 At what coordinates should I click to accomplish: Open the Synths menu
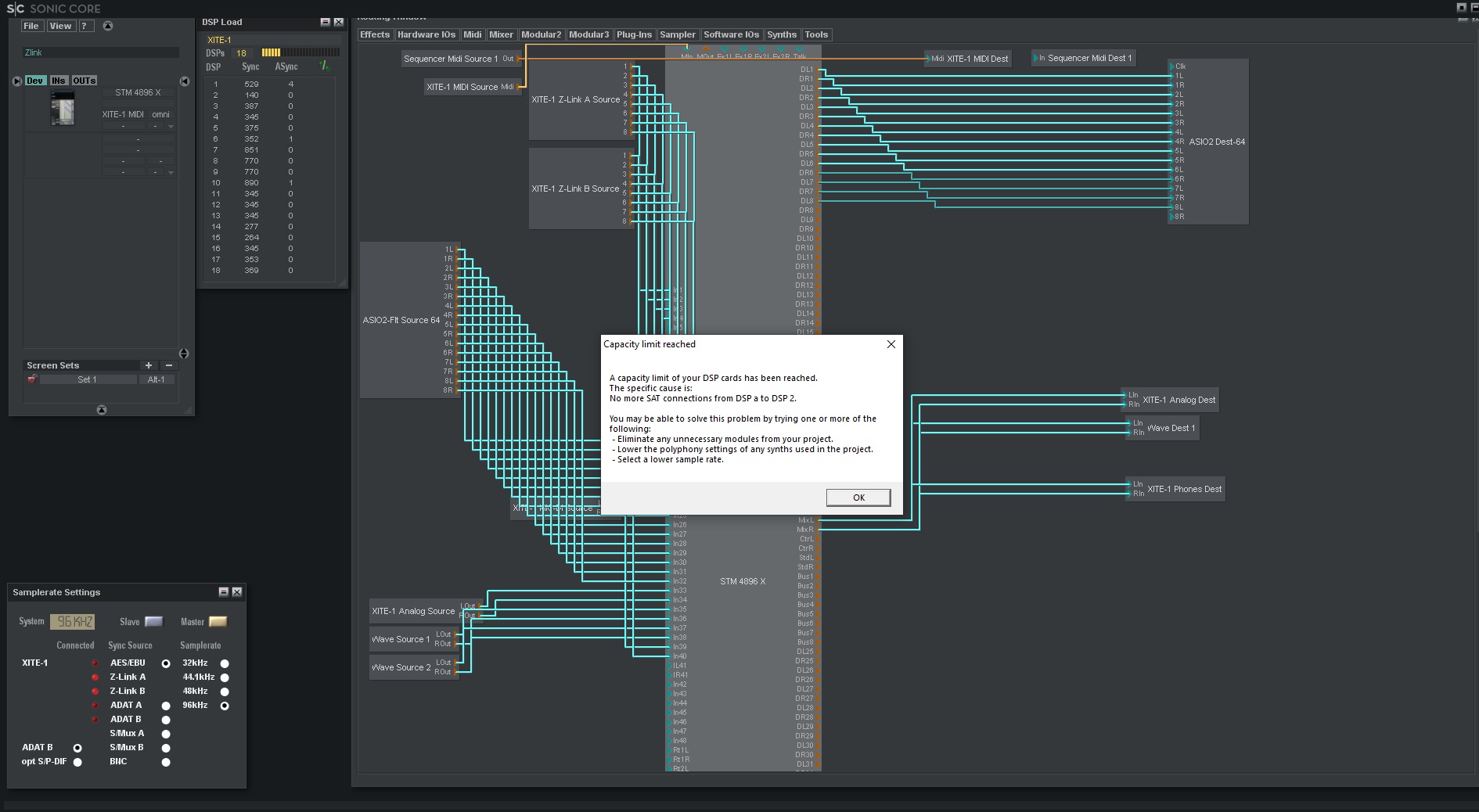(x=782, y=34)
